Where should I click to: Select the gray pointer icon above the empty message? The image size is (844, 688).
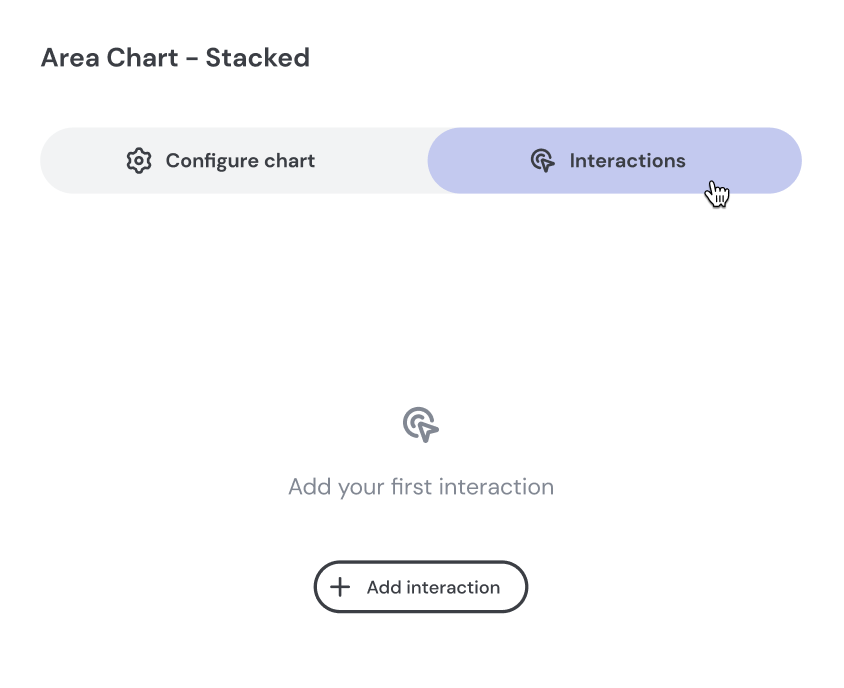pos(421,425)
